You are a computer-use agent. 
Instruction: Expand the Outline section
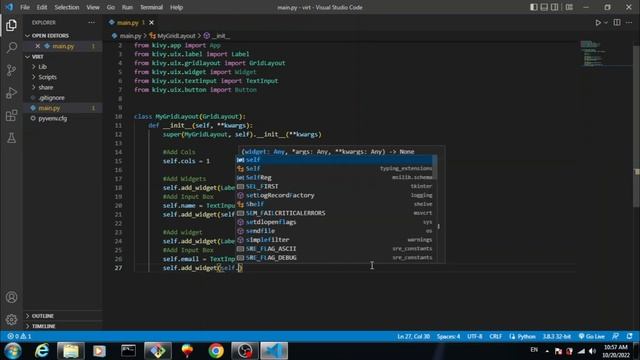pos(62,316)
